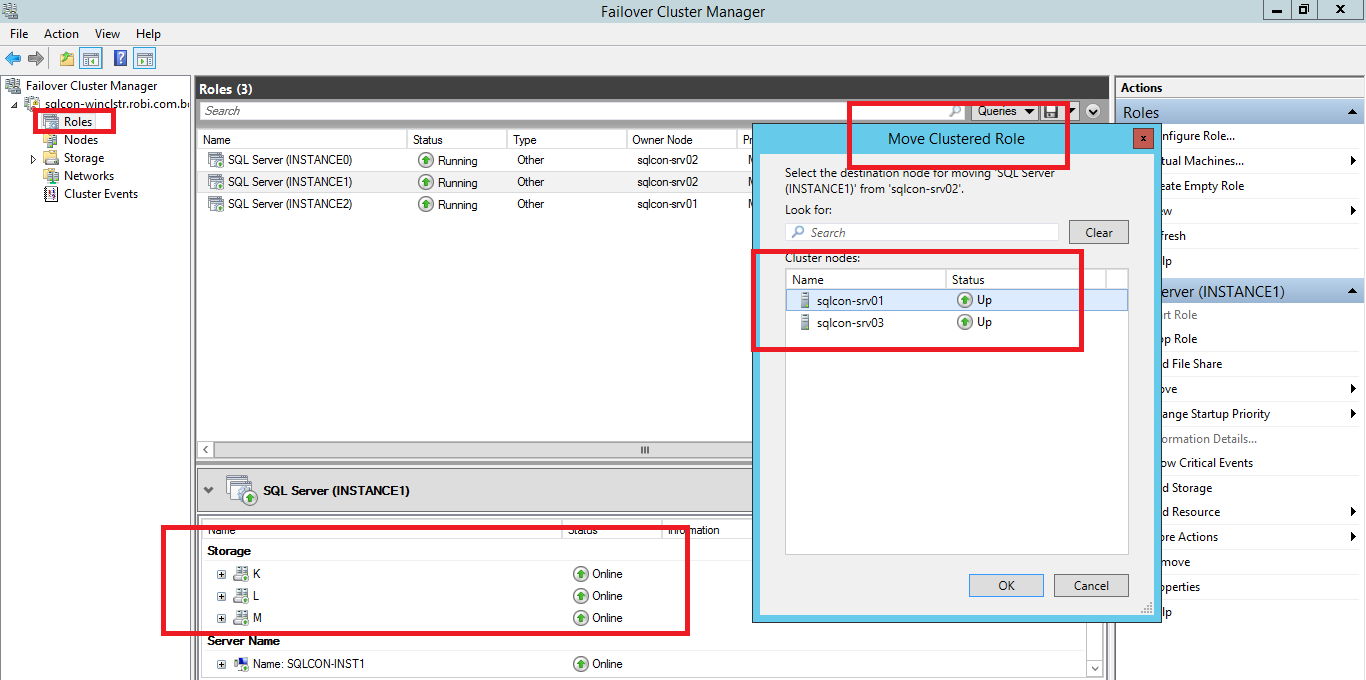
Task: Sort cluster nodes by Status header
Action: pos(1025,280)
